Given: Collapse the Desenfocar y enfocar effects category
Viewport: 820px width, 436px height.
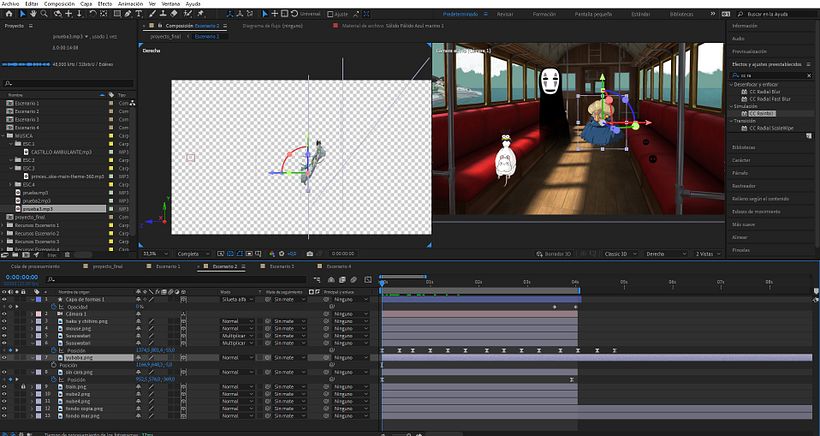Looking at the screenshot, I should click(732, 84).
